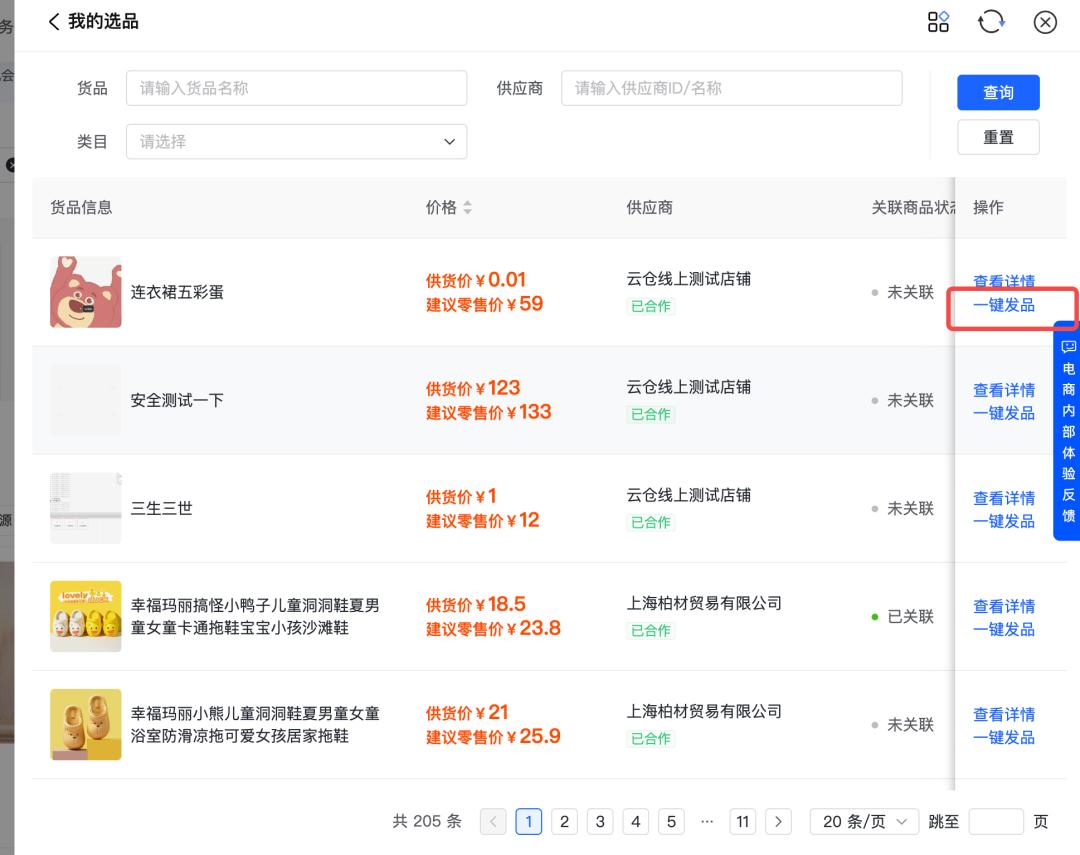
Task: Click the pagination ellipsis to reveal more pages
Action: (x=707, y=821)
